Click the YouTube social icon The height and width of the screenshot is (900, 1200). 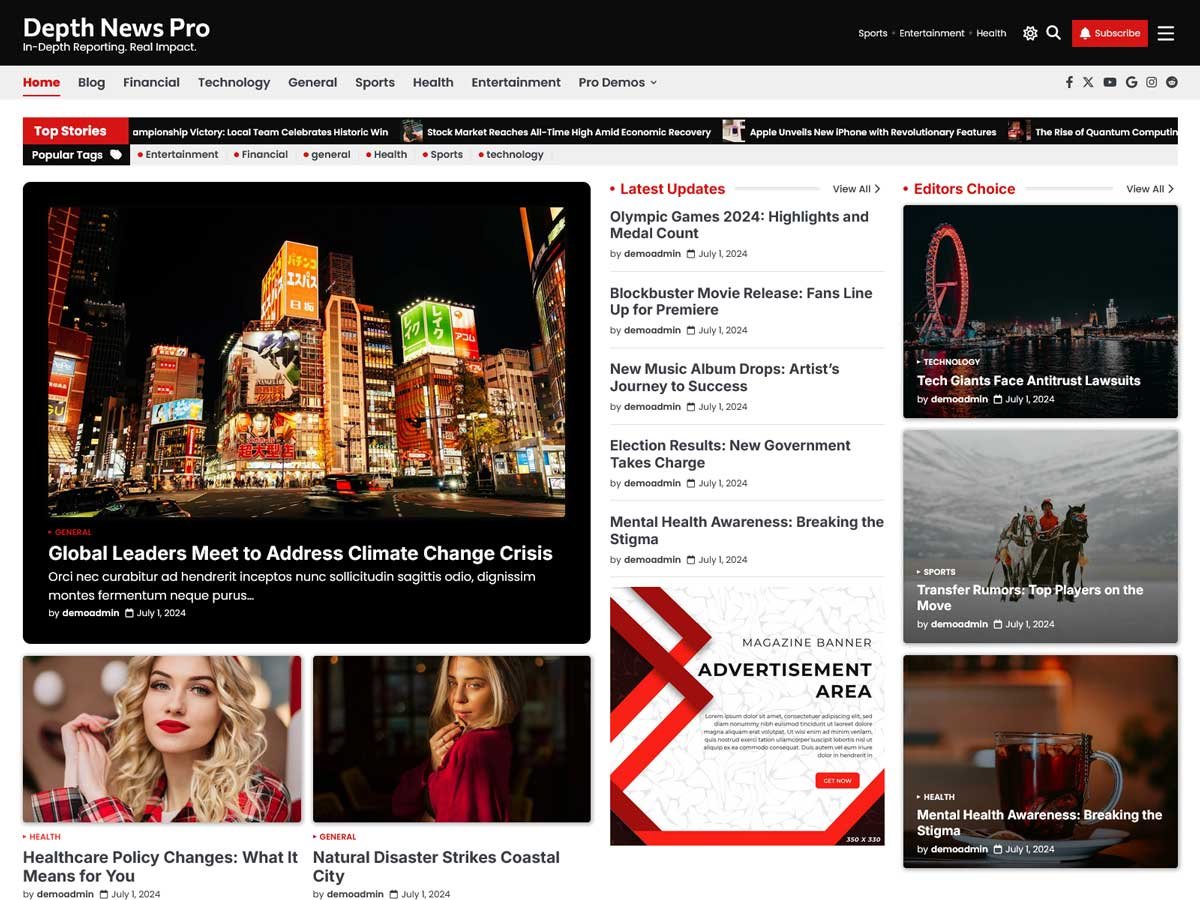coord(1110,82)
